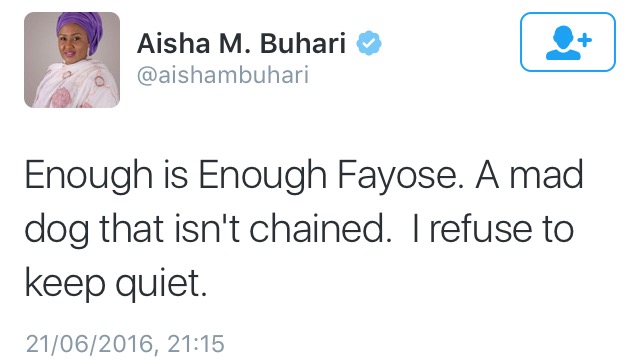This screenshot has height=364, width=635.
Task: Open Aisha M. Buhari's profile picture
Action: 72,60
